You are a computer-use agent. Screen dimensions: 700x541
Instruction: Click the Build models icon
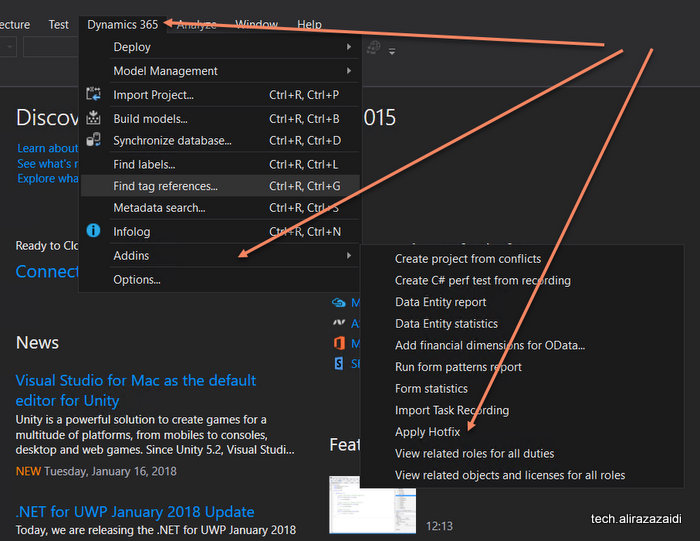[x=93, y=117]
